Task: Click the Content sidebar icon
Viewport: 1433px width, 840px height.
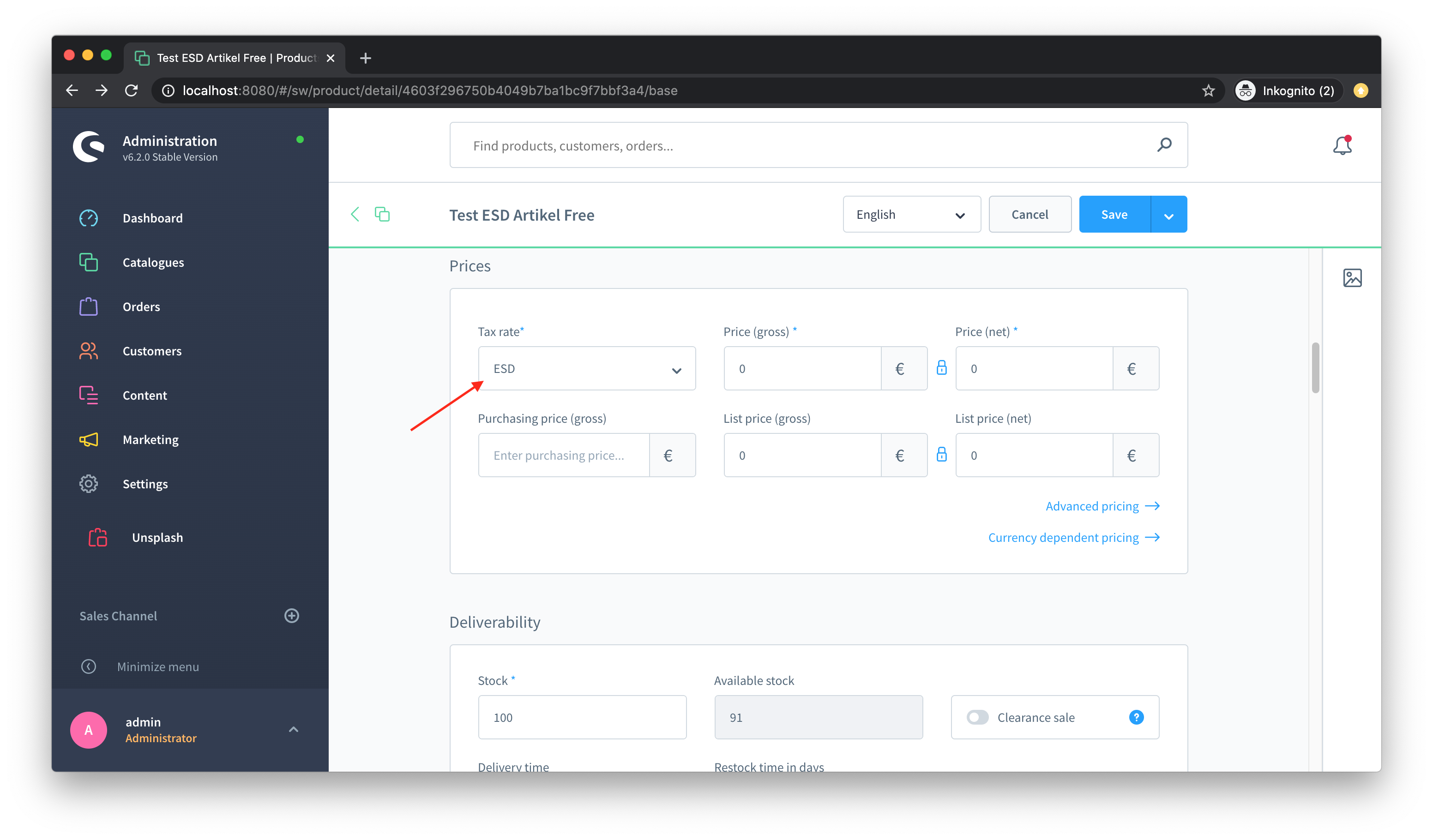Action: pos(89,395)
